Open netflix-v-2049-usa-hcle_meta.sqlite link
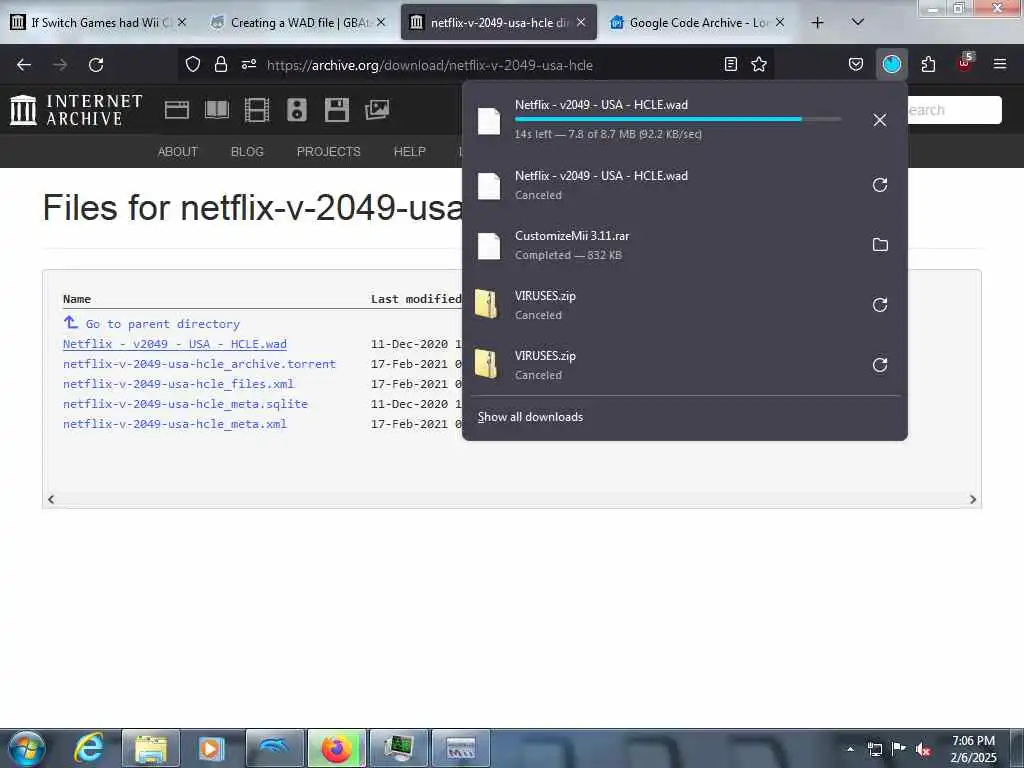1024x768 pixels. [x=185, y=404]
